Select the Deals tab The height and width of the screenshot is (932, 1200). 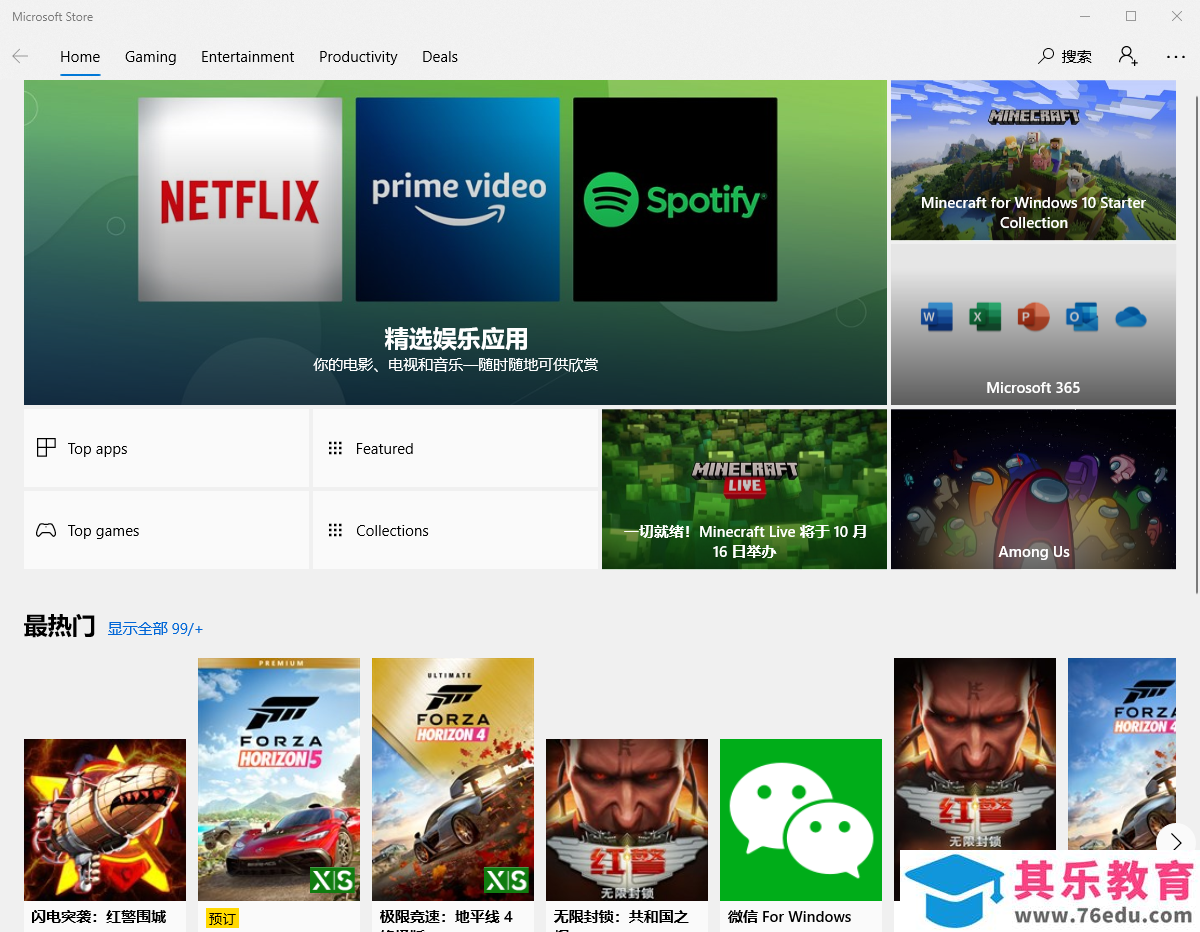tap(439, 57)
